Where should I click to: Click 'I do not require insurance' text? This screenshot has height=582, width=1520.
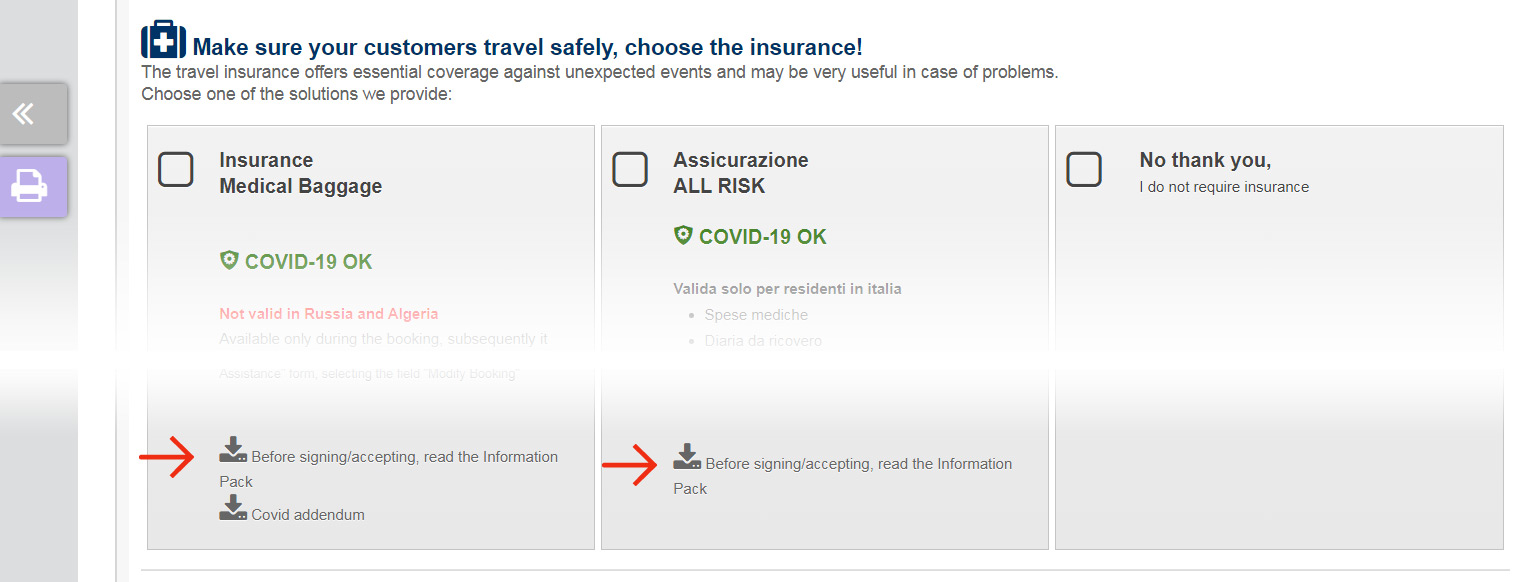[1223, 187]
